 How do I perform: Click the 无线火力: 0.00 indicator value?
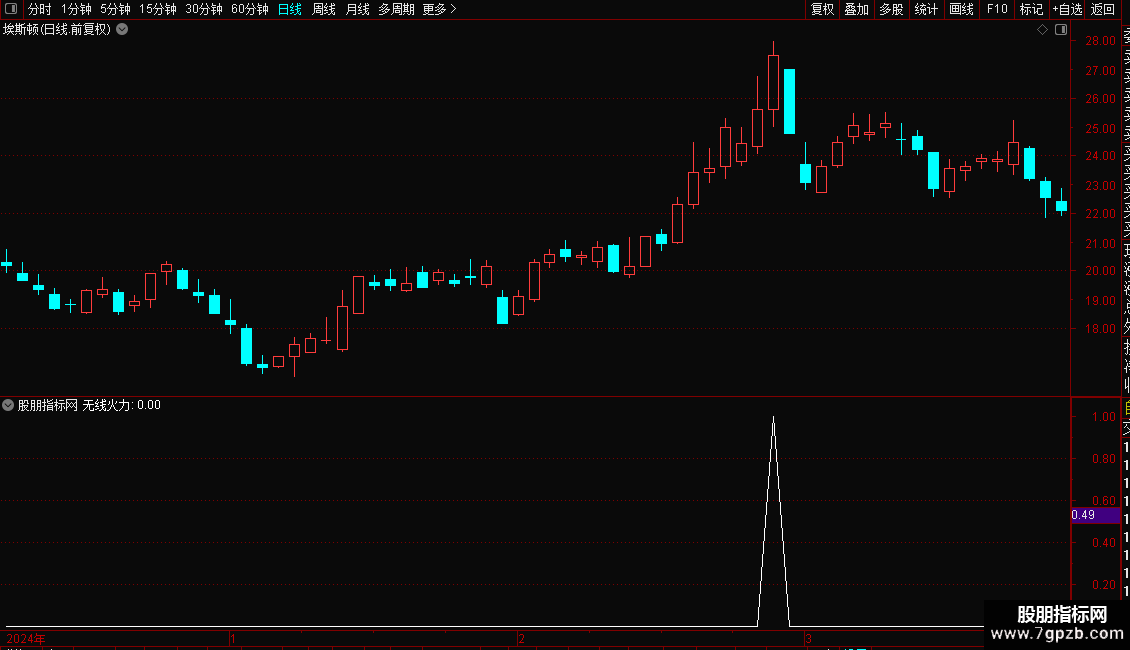[121, 405]
